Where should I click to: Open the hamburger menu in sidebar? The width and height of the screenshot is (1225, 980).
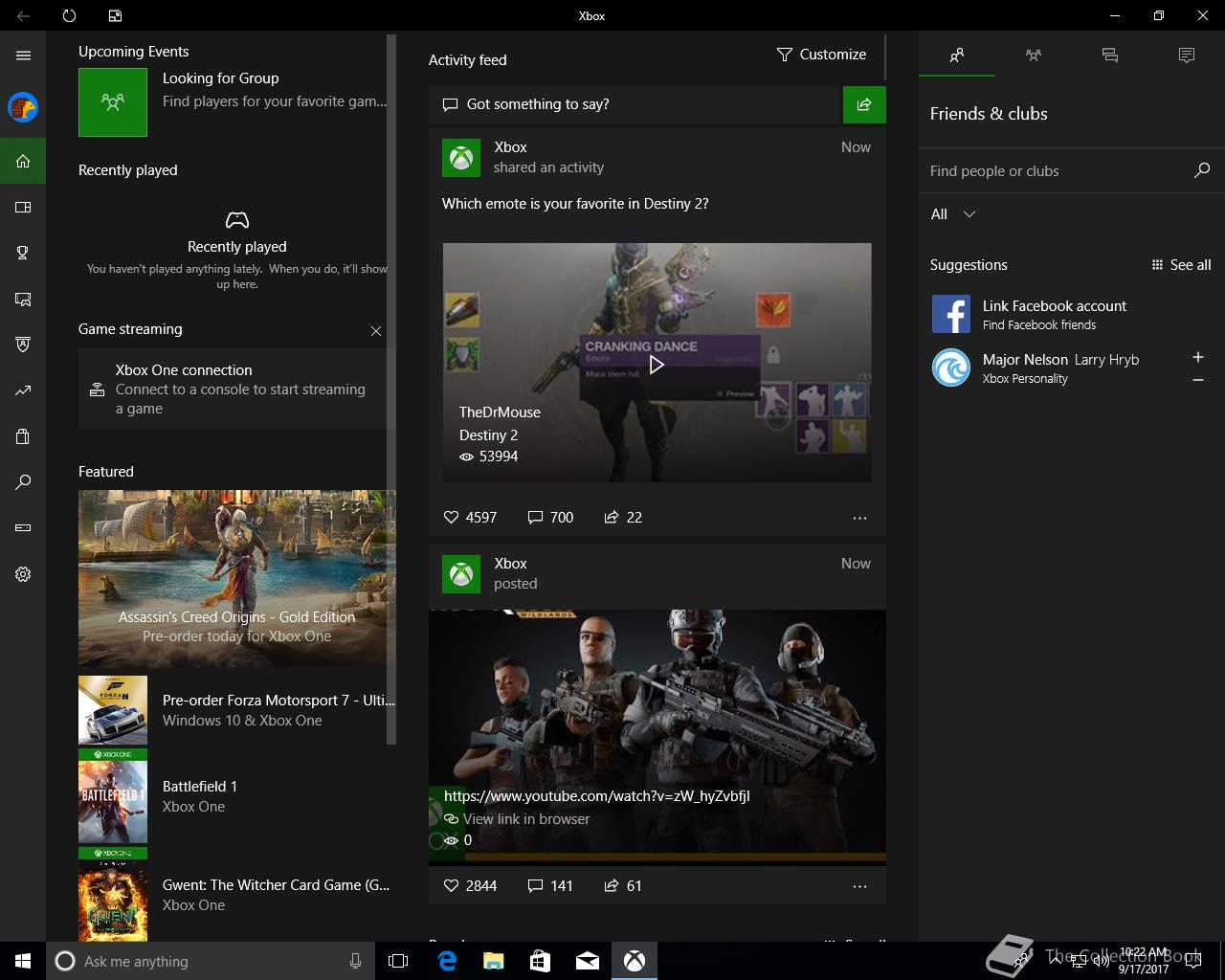pyautogui.click(x=23, y=56)
